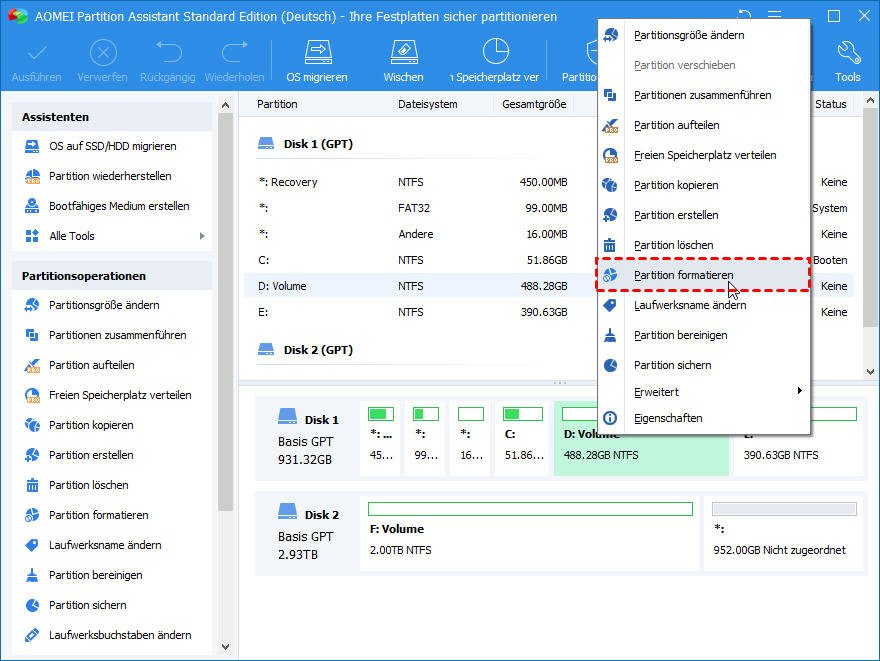Click Partition kopieren icon in sidebar
This screenshot has height=661, width=880.
pos(33,425)
